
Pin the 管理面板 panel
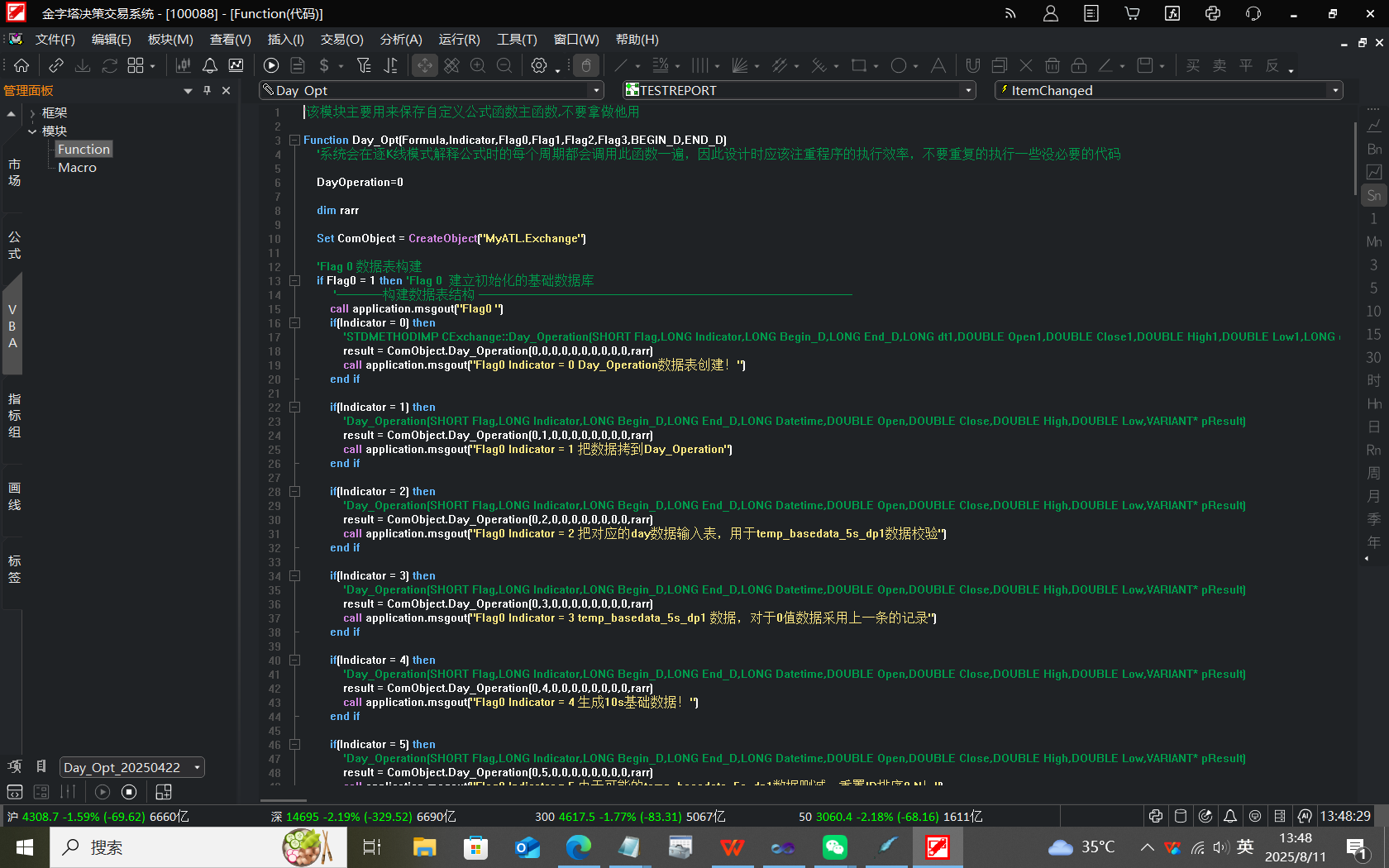[207, 90]
